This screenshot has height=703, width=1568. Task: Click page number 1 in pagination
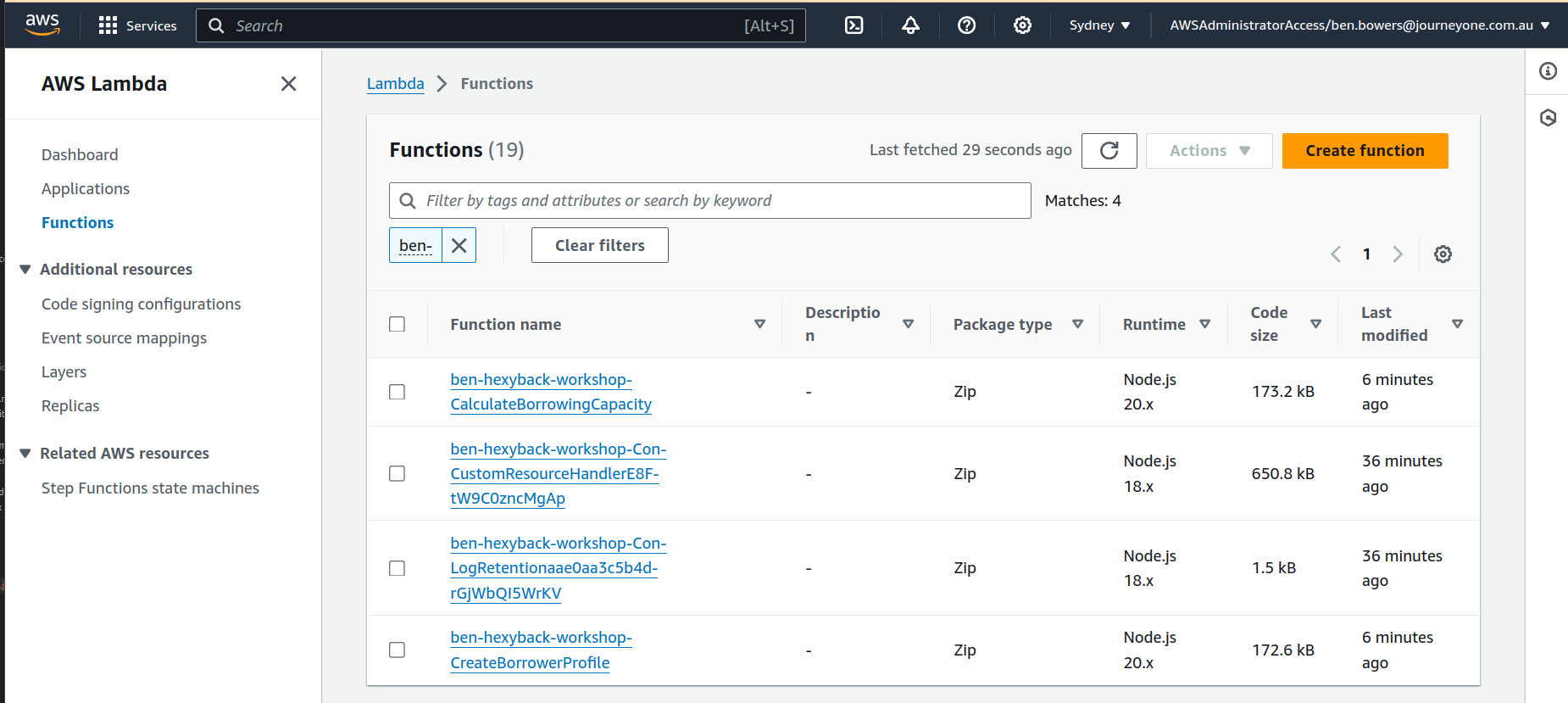1366,254
